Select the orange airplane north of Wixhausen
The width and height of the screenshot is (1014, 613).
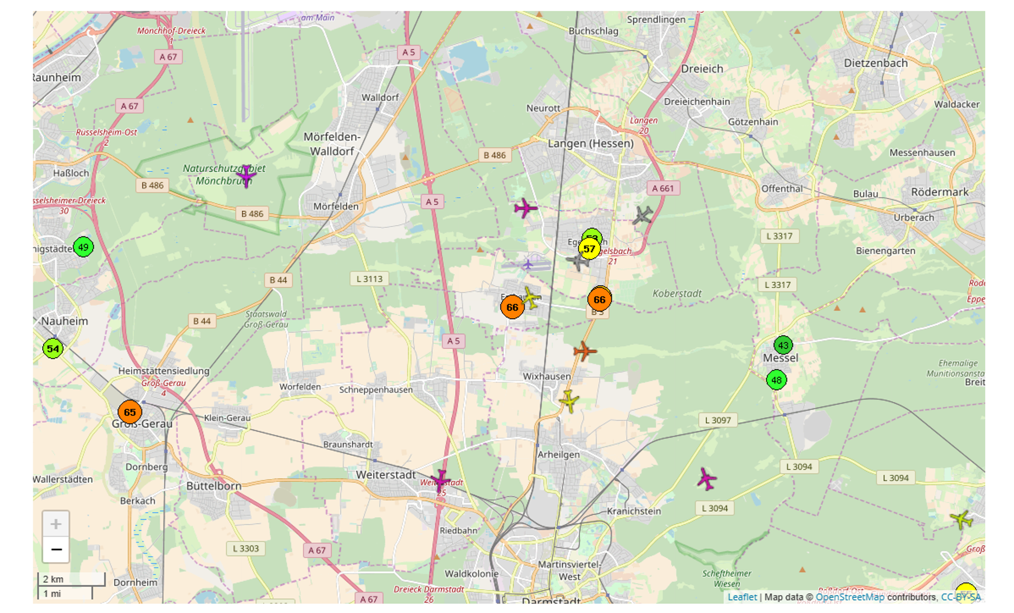point(585,351)
